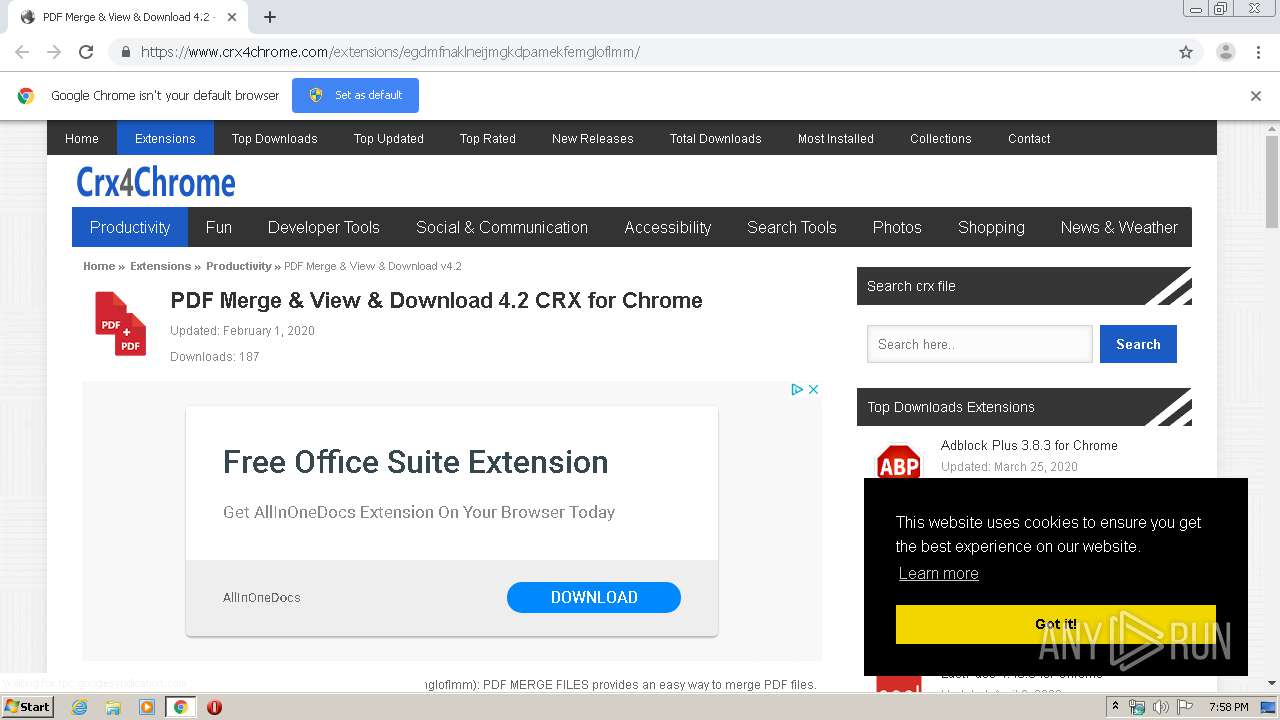Open Total Downloads menu item
Image resolution: width=1280 pixels, height=720 pixels.
[x=716, y=139]
